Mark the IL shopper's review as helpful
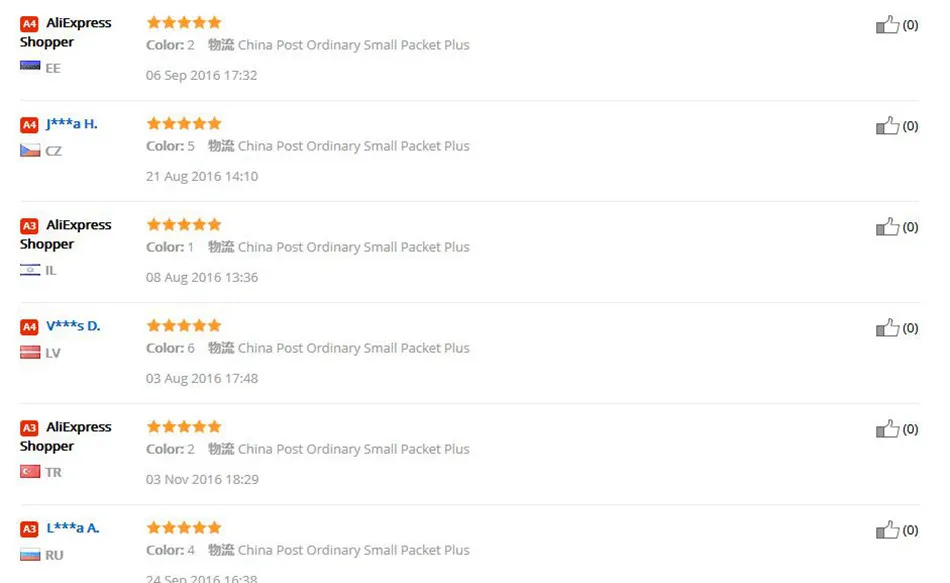Image resolution: width=950 pixels, height=583 pixels. [887, 227]
